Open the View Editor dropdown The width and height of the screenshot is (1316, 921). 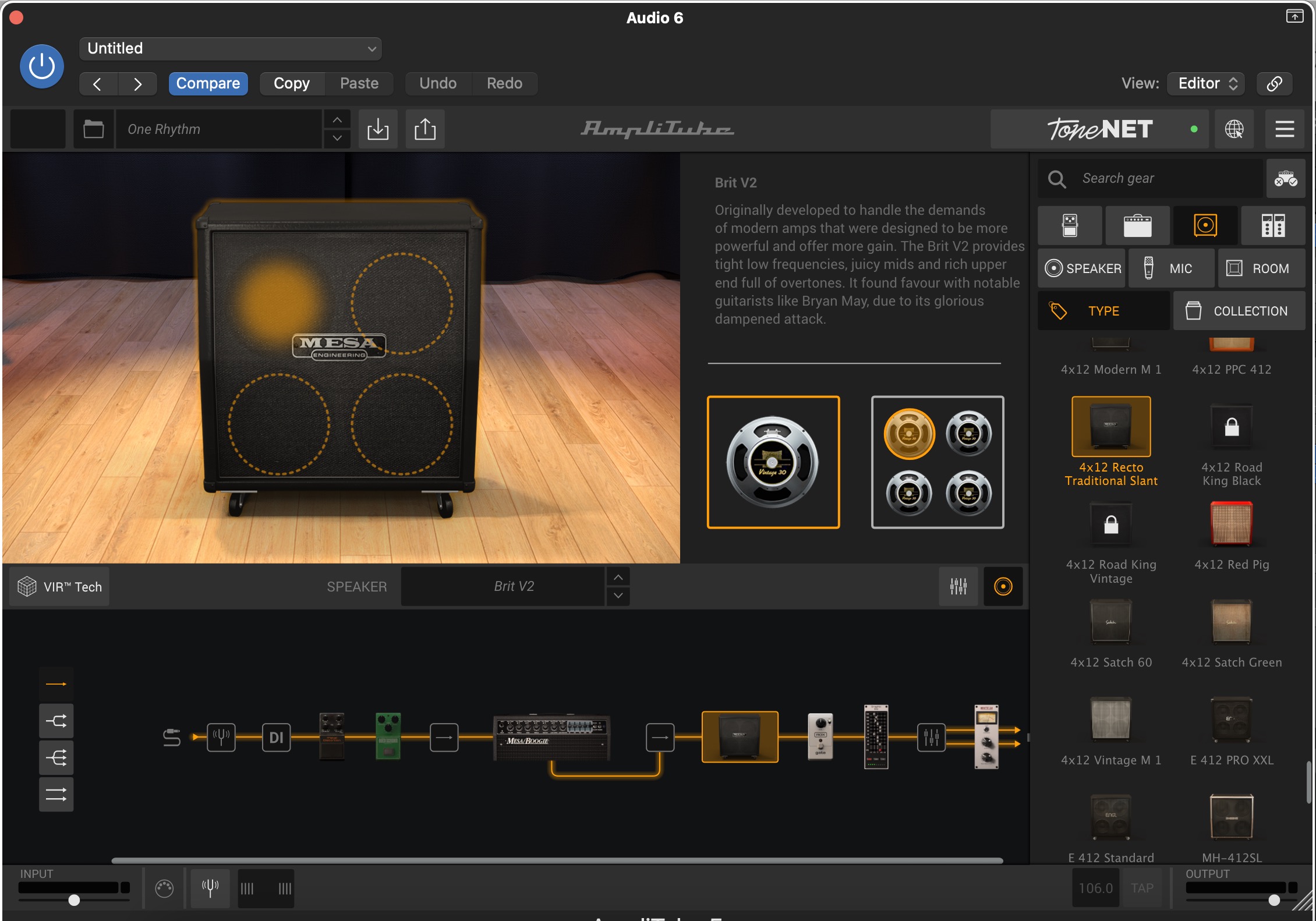click(x=1207, y=84)
